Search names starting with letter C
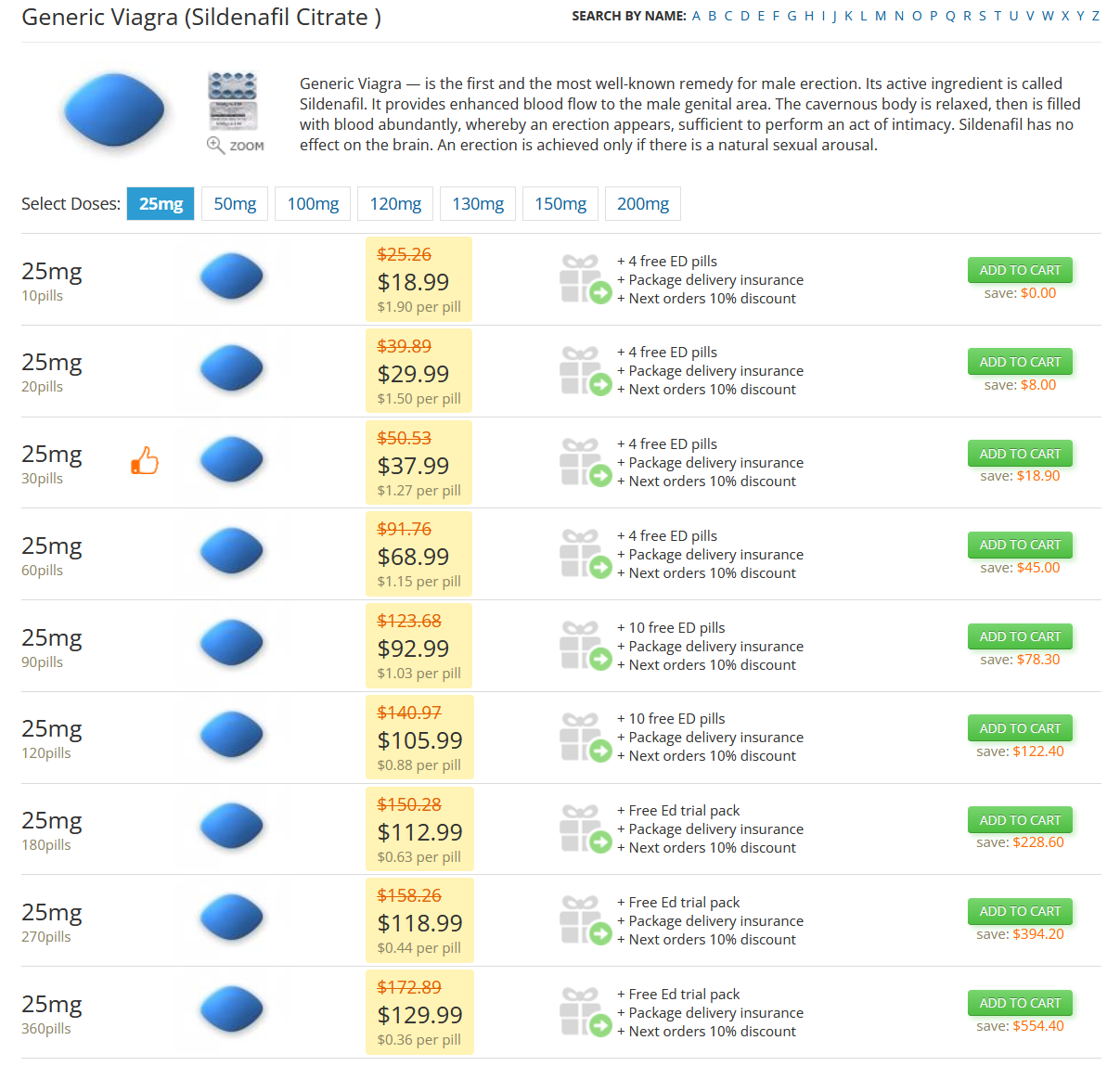 [728, 16]
